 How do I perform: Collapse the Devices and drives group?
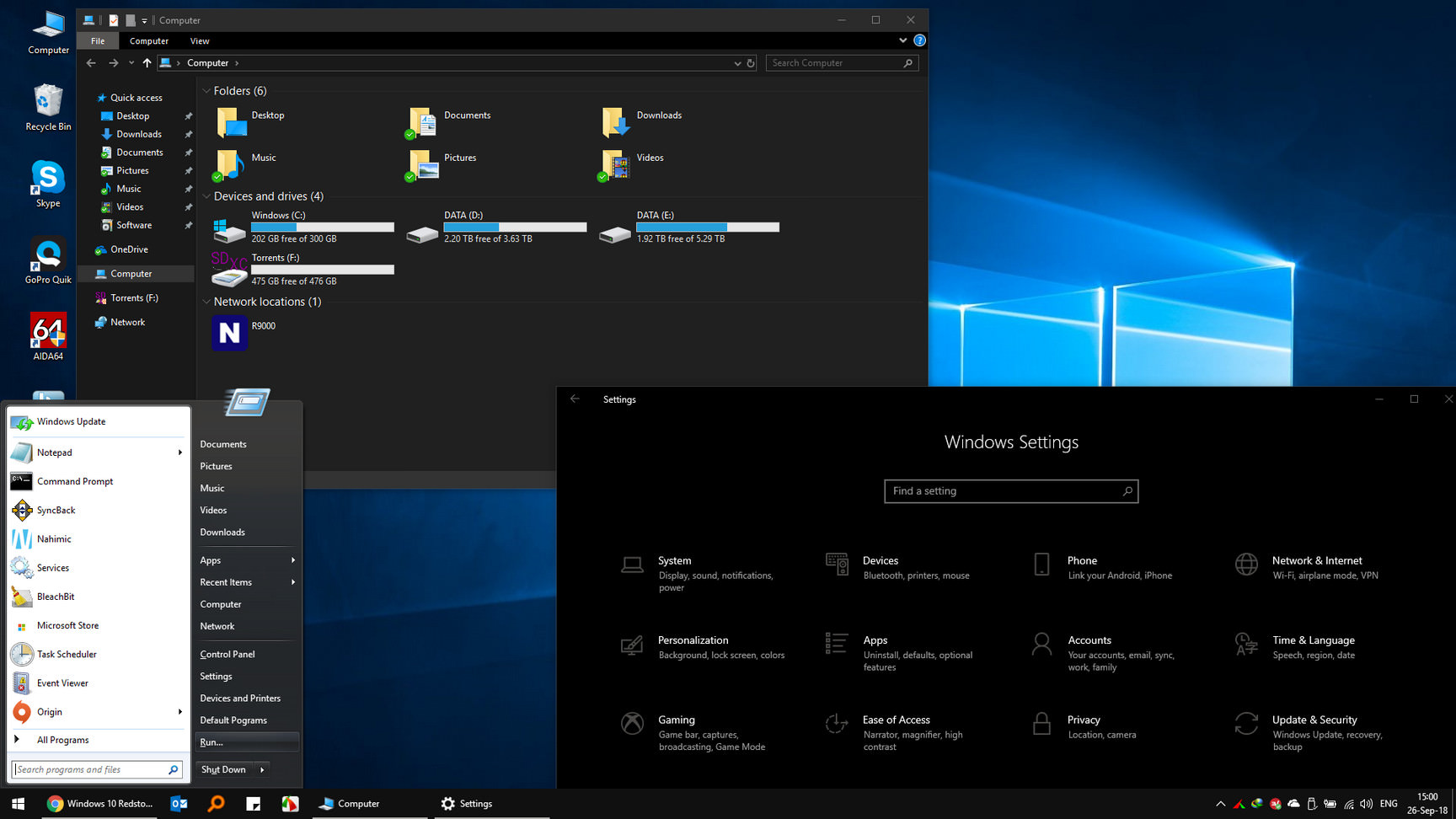click(206, 196)
